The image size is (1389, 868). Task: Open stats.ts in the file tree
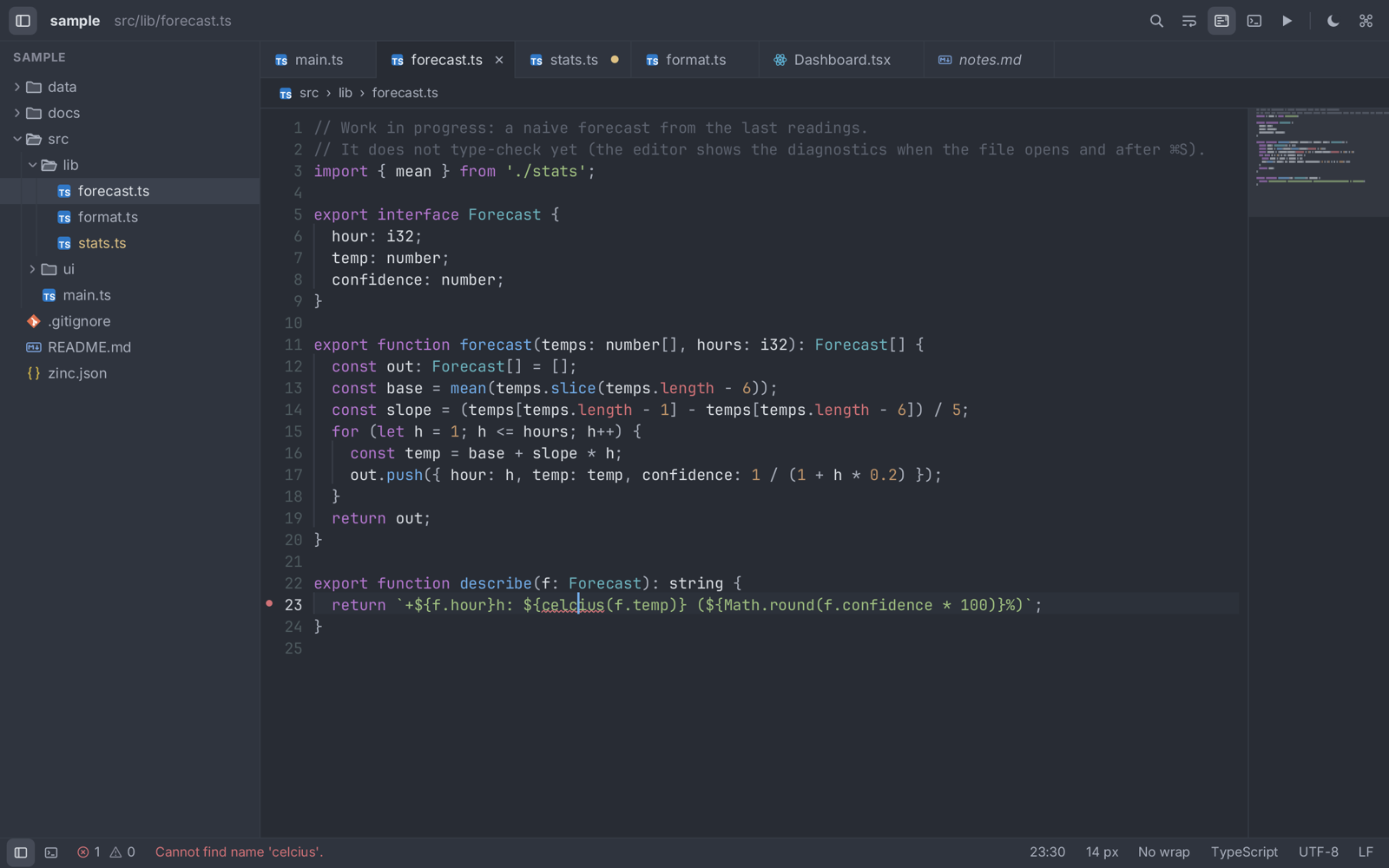130,243
